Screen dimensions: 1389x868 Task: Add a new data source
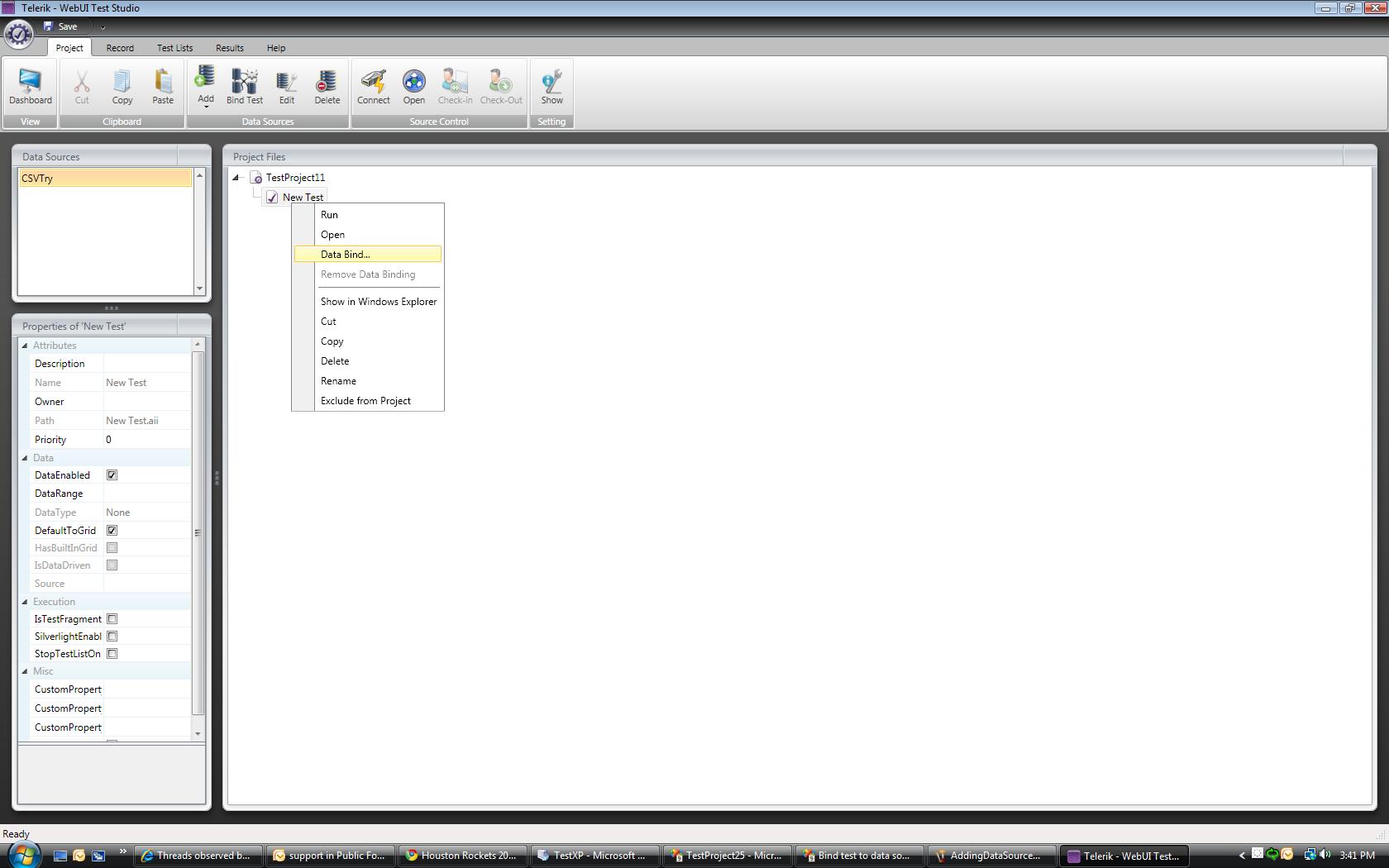coord(205,87)
